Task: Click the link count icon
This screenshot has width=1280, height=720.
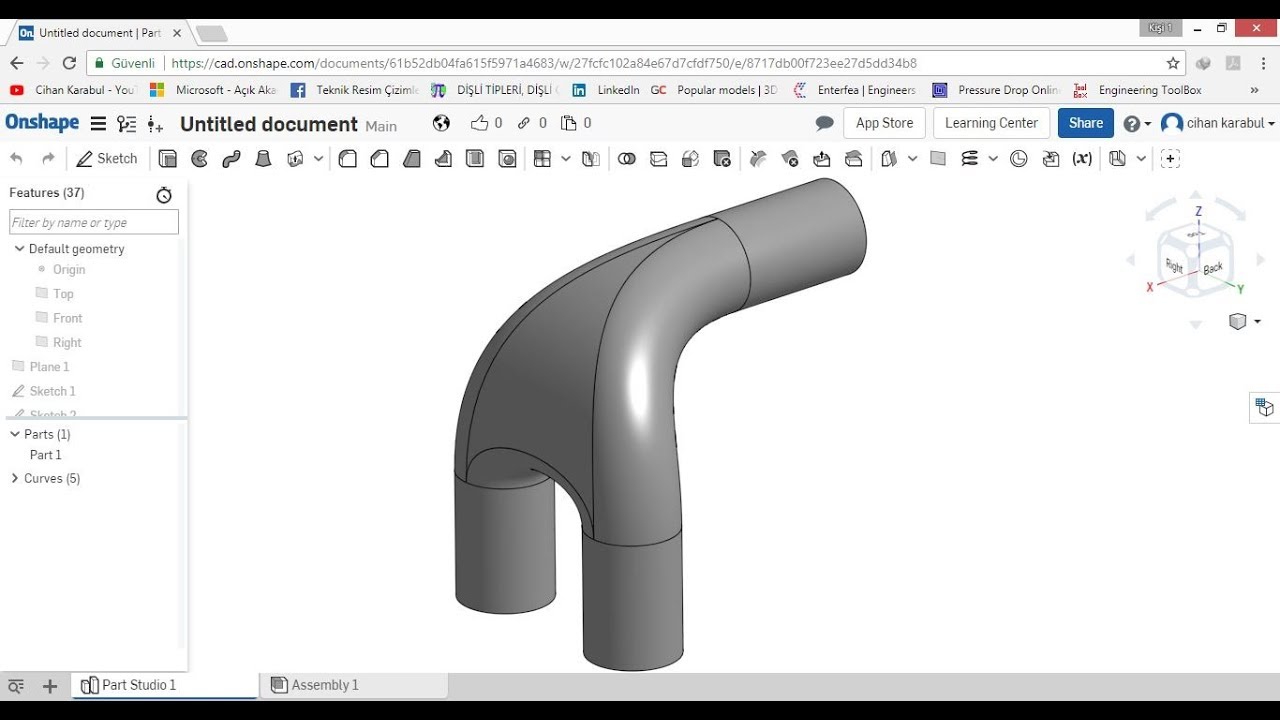Action: click(x=524, y=123)
